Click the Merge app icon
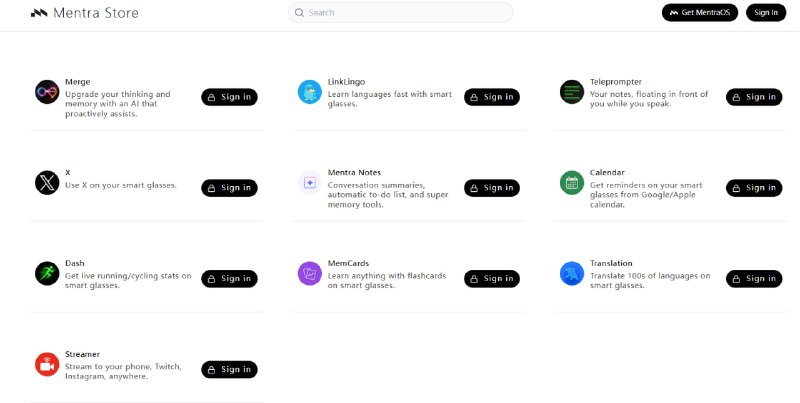 pos(47,92)
